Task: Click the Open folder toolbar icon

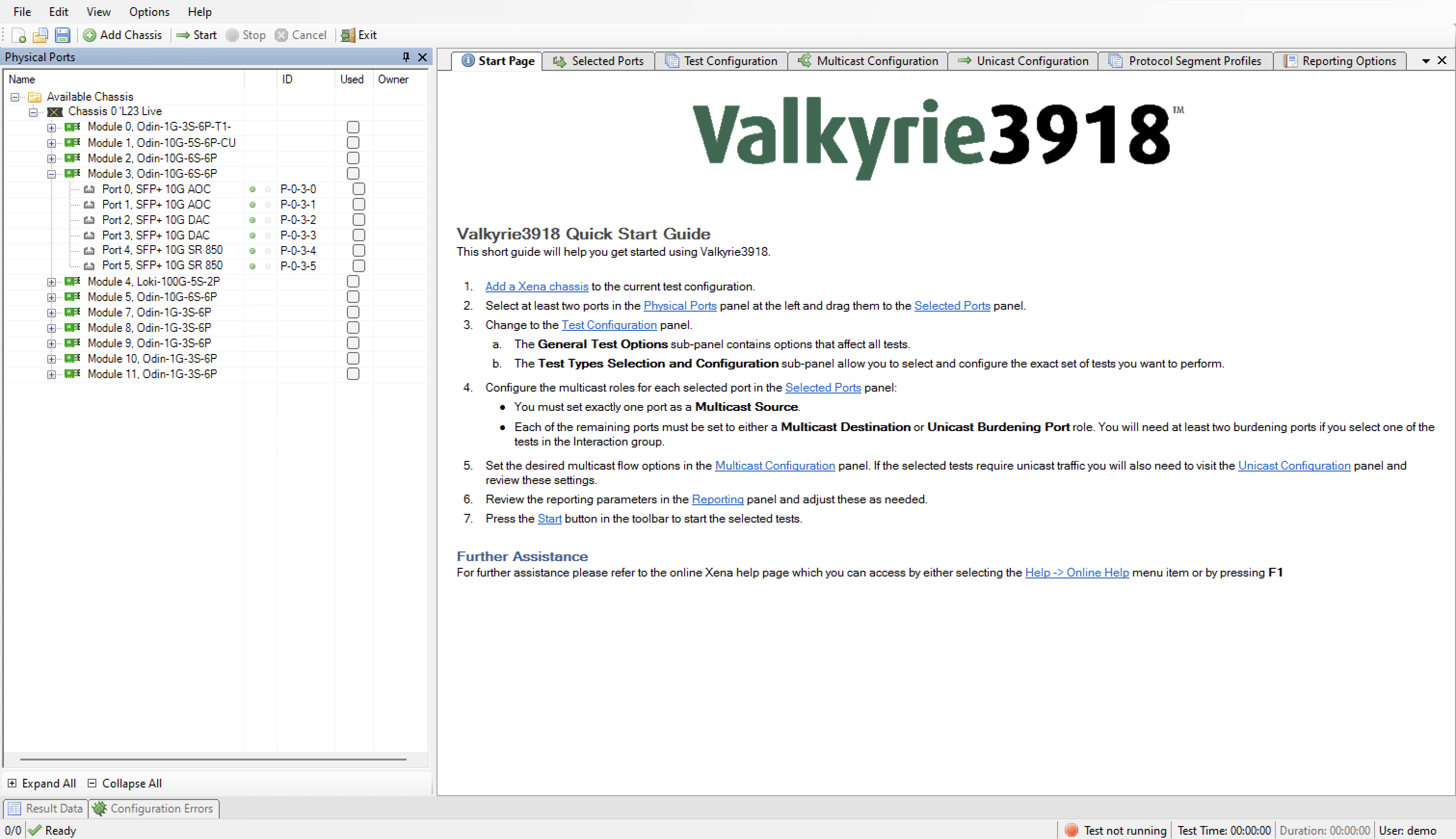Action: (40, 35)
